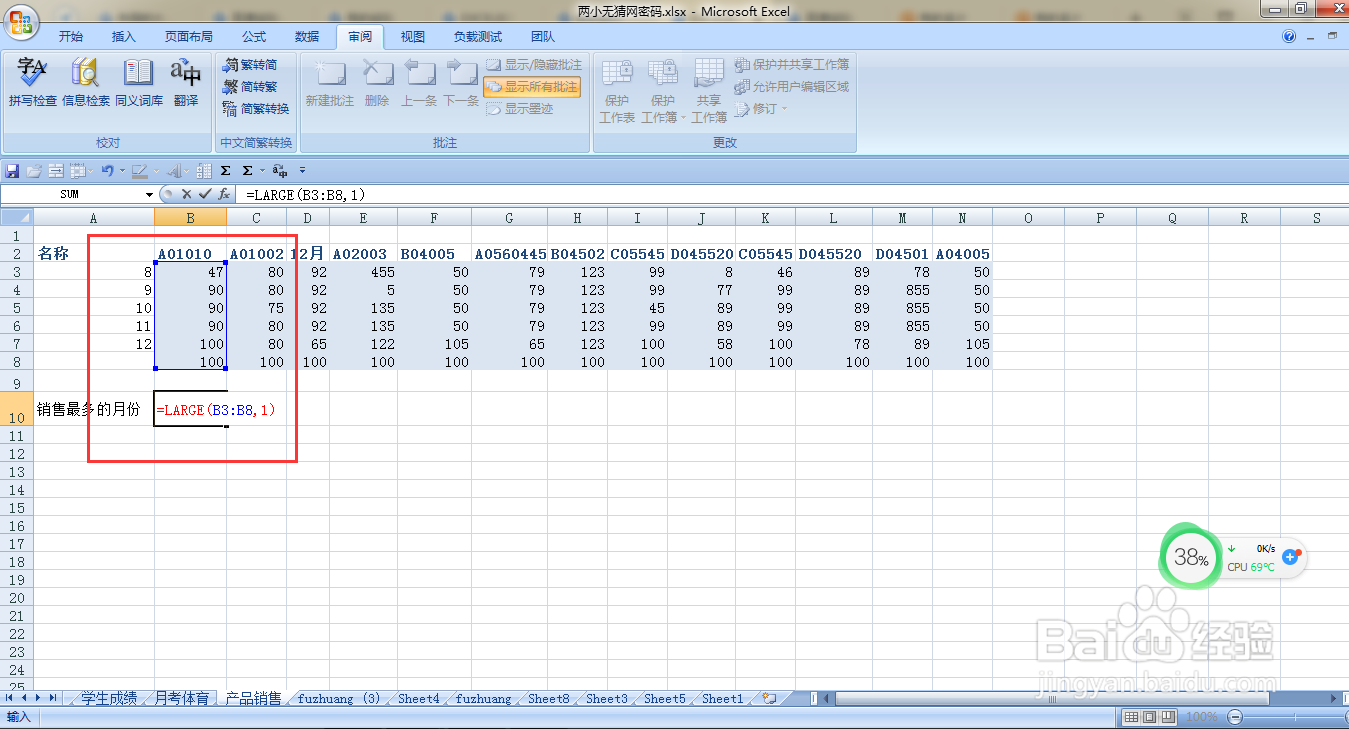This screenshot has height=729, width=1349.
Task: Customize Quick Access Toolbar dropdown
Action: point(303,171)
